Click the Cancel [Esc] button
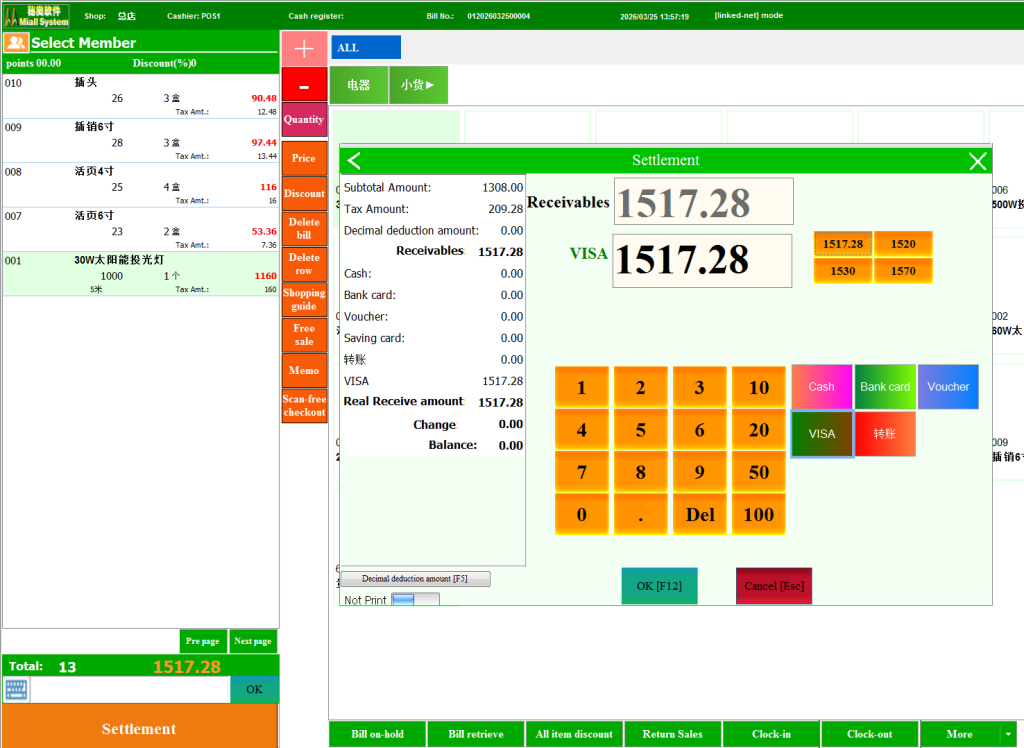 point(774,586)
